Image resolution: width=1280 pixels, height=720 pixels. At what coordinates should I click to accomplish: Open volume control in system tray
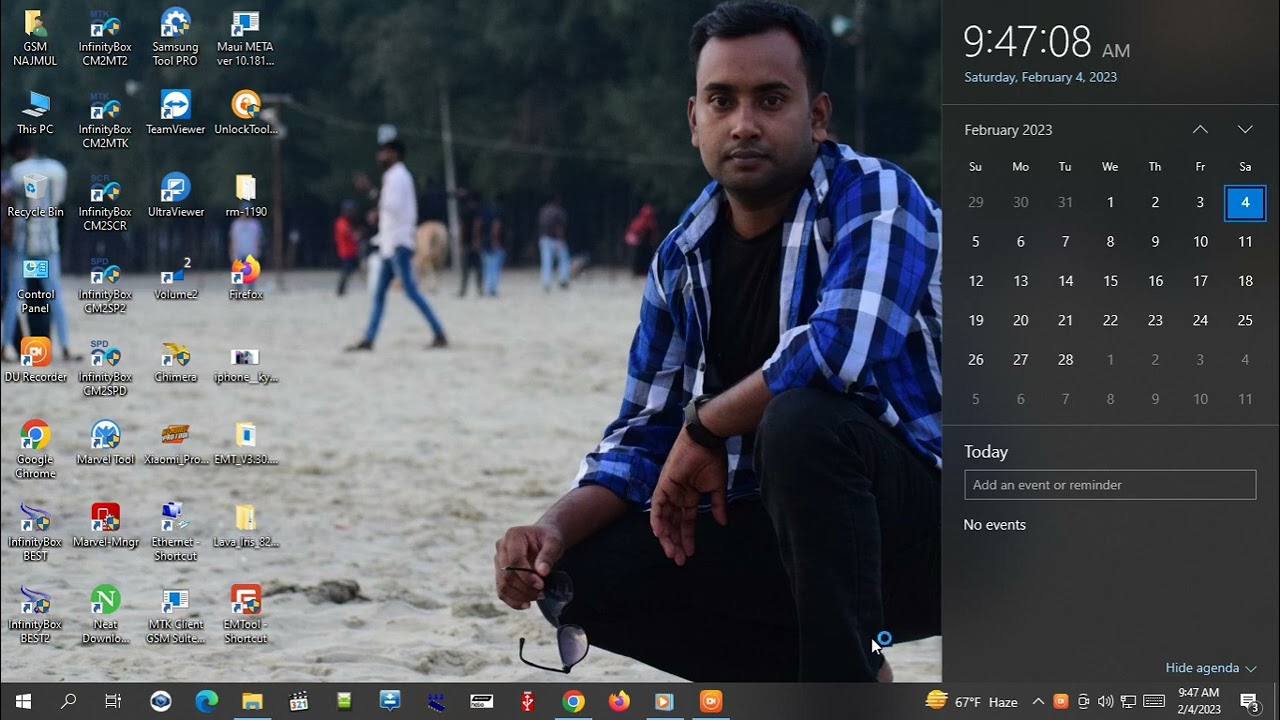[1105, 702]
